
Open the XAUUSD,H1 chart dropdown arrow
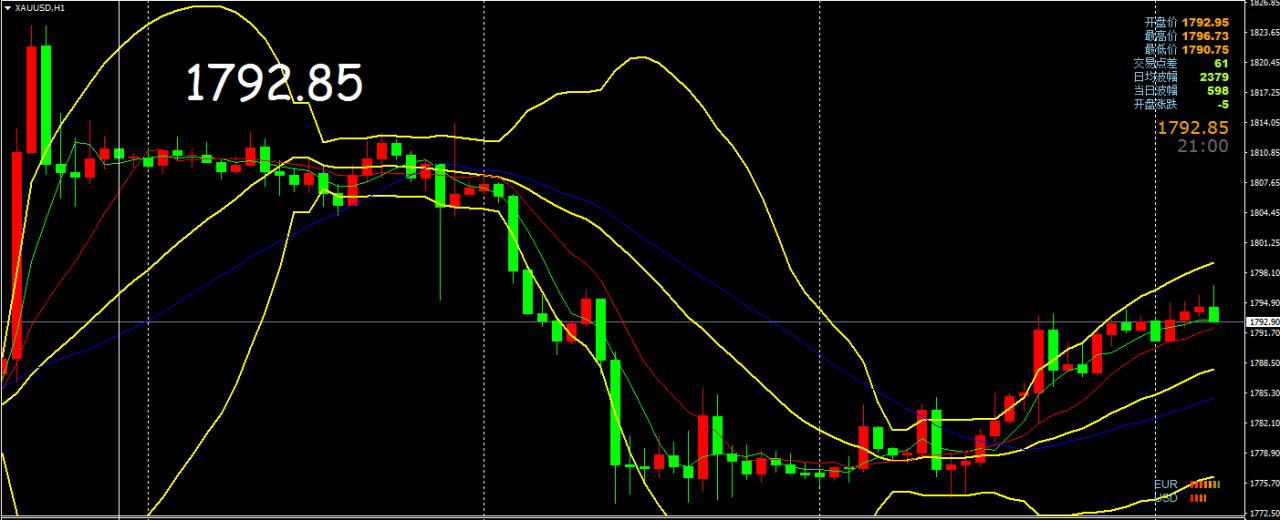8,7
